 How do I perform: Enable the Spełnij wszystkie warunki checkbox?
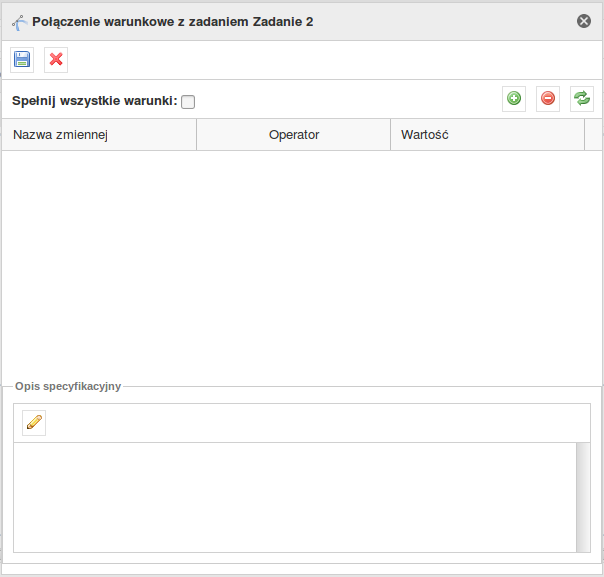pos(188,102)
